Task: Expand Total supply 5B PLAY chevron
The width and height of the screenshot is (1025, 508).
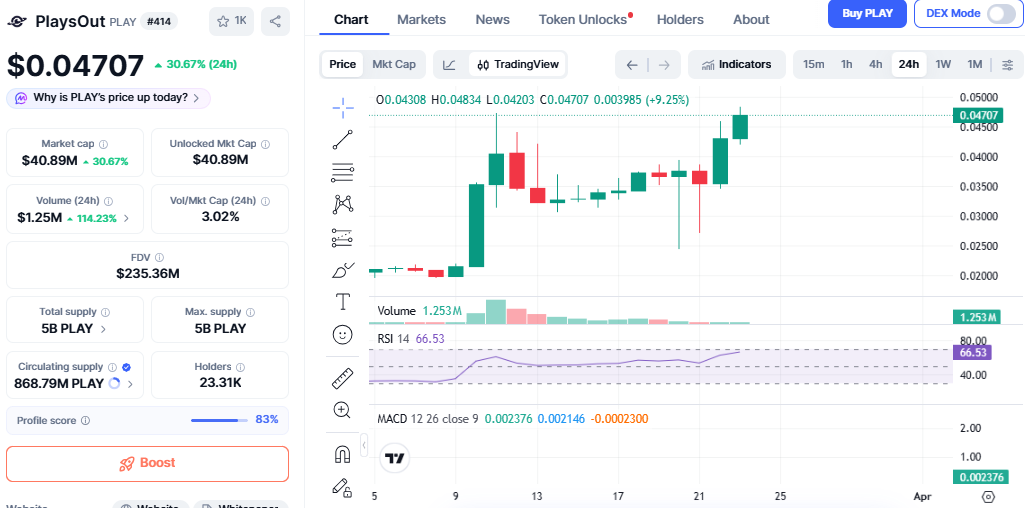Action: click(x=103, y=329)
